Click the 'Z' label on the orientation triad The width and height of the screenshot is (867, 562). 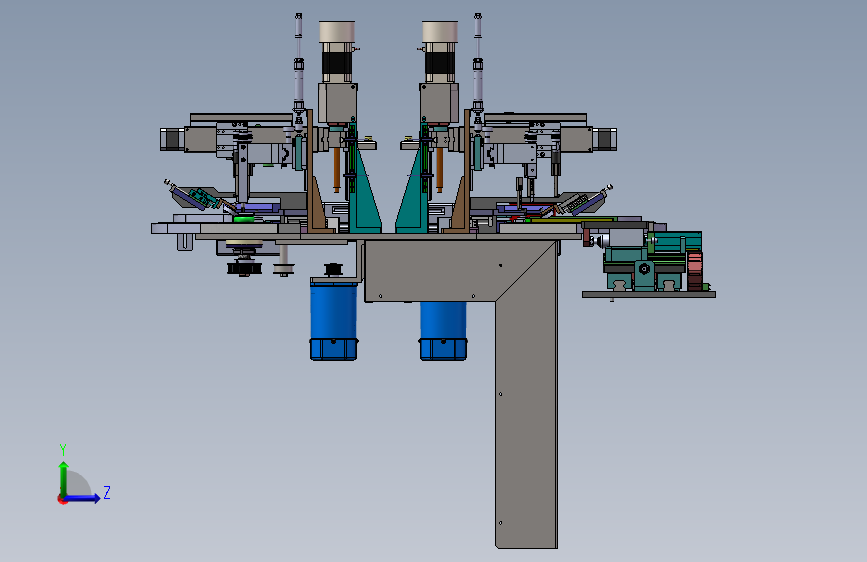(x=107, y=492)
